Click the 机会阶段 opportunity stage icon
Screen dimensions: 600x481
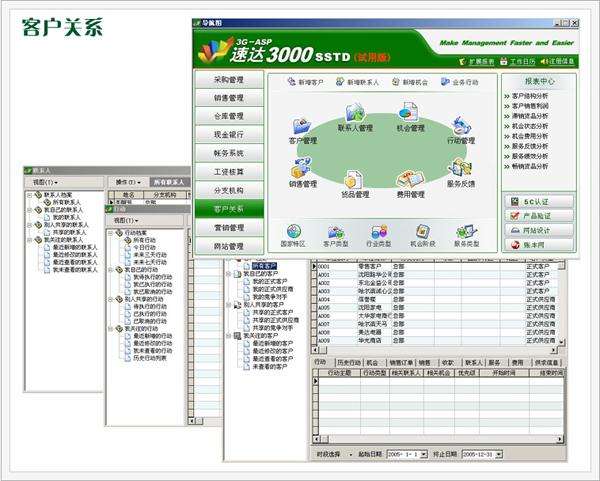(422, 232)
